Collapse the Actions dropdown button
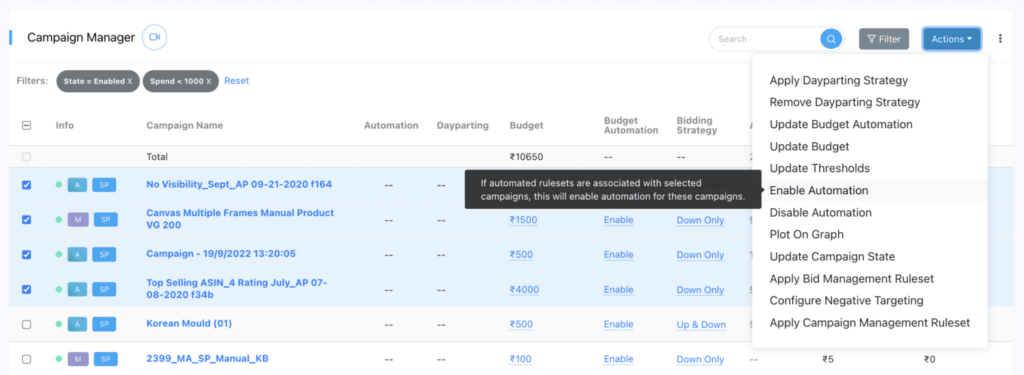 [952, 39]
